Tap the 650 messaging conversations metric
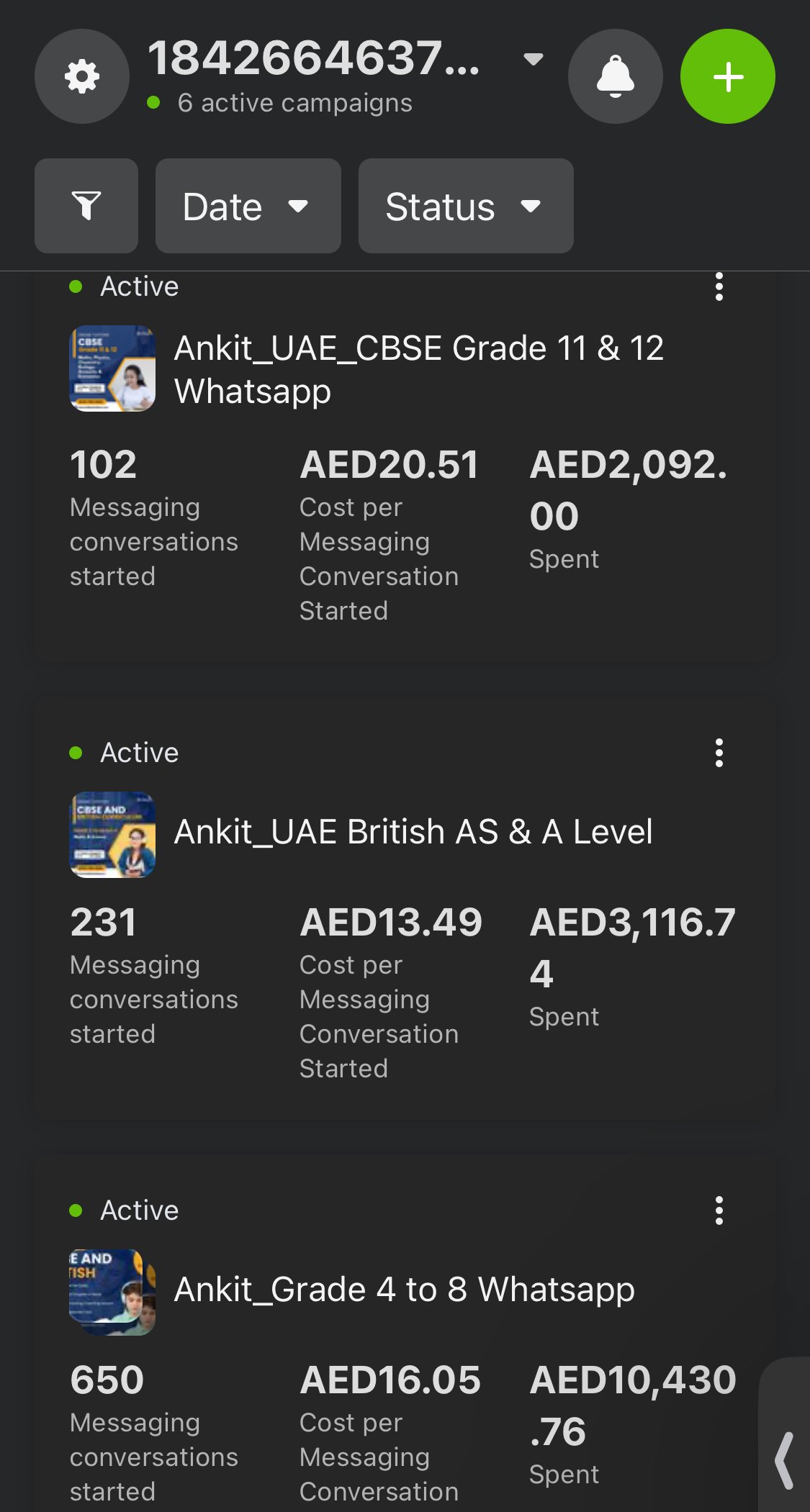The width and height of the screenshot is (810, 1512). pyautogui.click(x=154, y=1431)
